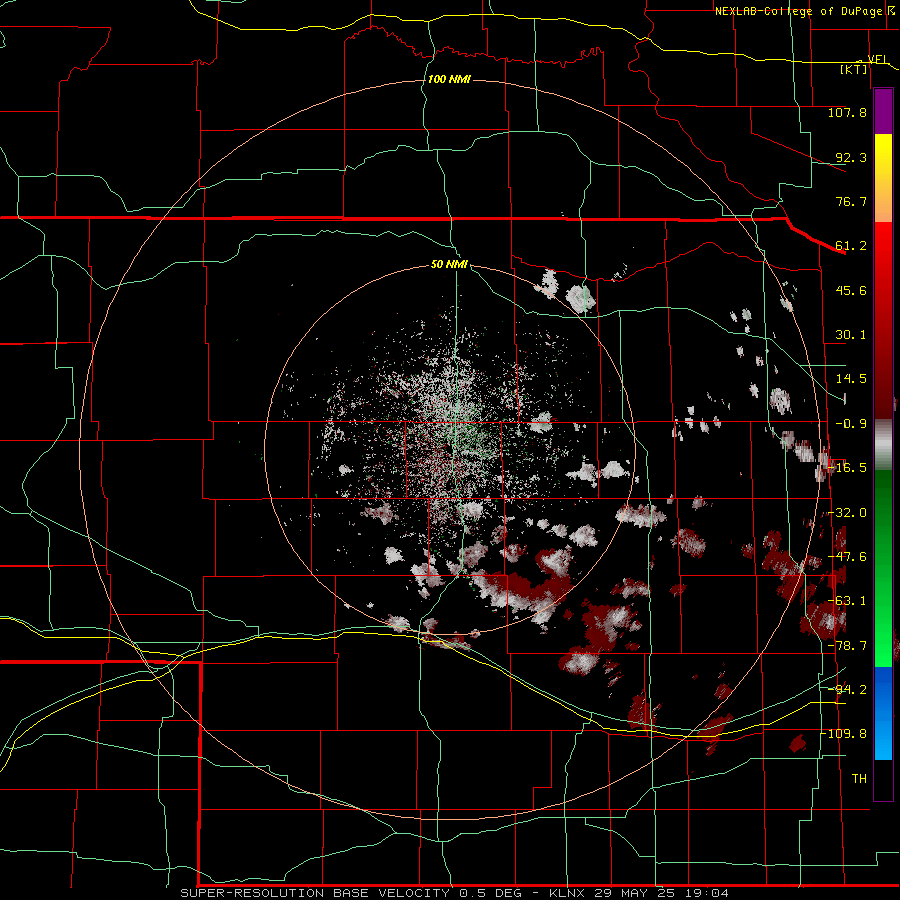Click the 92.3 velocity scale value
Screen dimensions: 900x900
851,157
